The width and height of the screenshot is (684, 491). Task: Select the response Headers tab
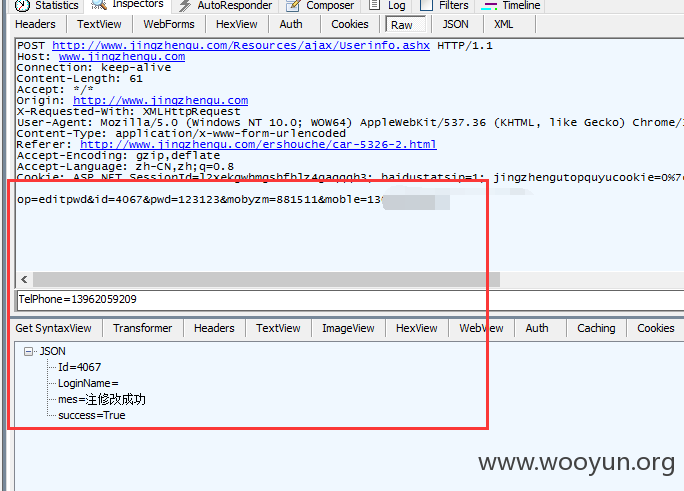click(x=214, y=328)
